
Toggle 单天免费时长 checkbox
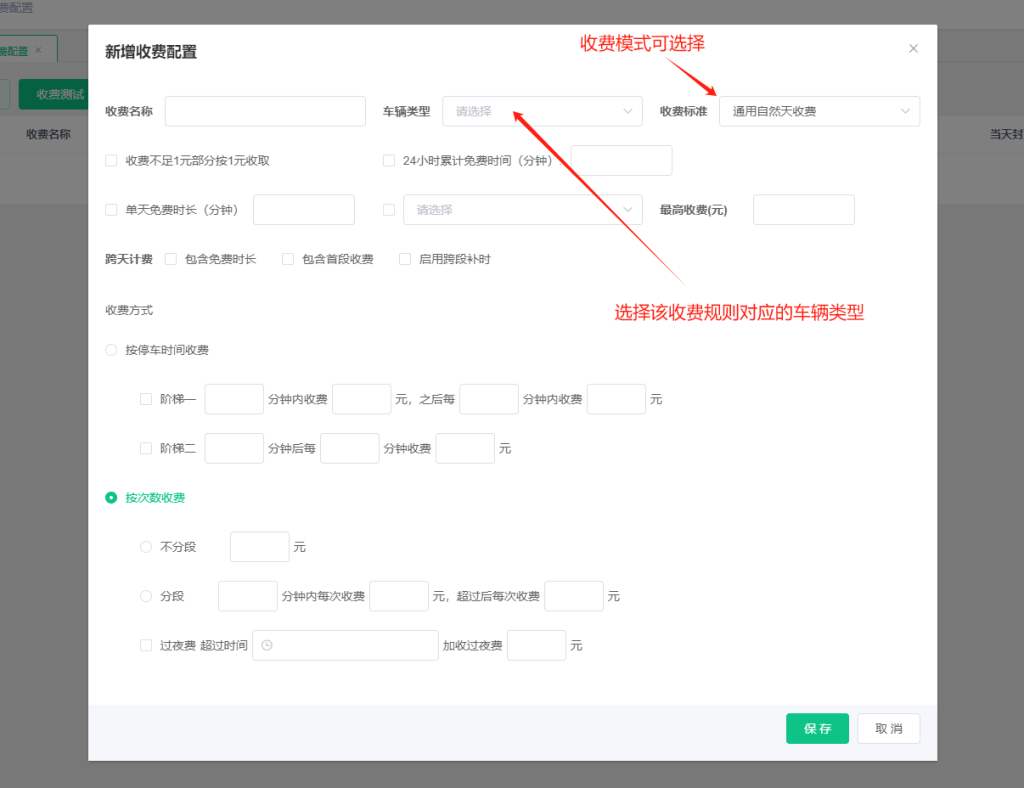[x=111, y=210]
